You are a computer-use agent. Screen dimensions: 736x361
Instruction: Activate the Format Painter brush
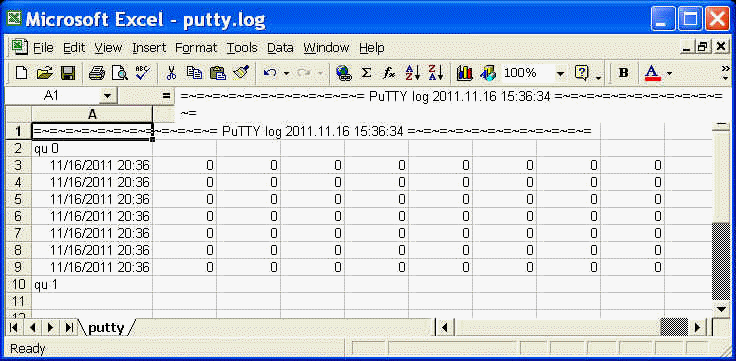[x=241, y=73]
